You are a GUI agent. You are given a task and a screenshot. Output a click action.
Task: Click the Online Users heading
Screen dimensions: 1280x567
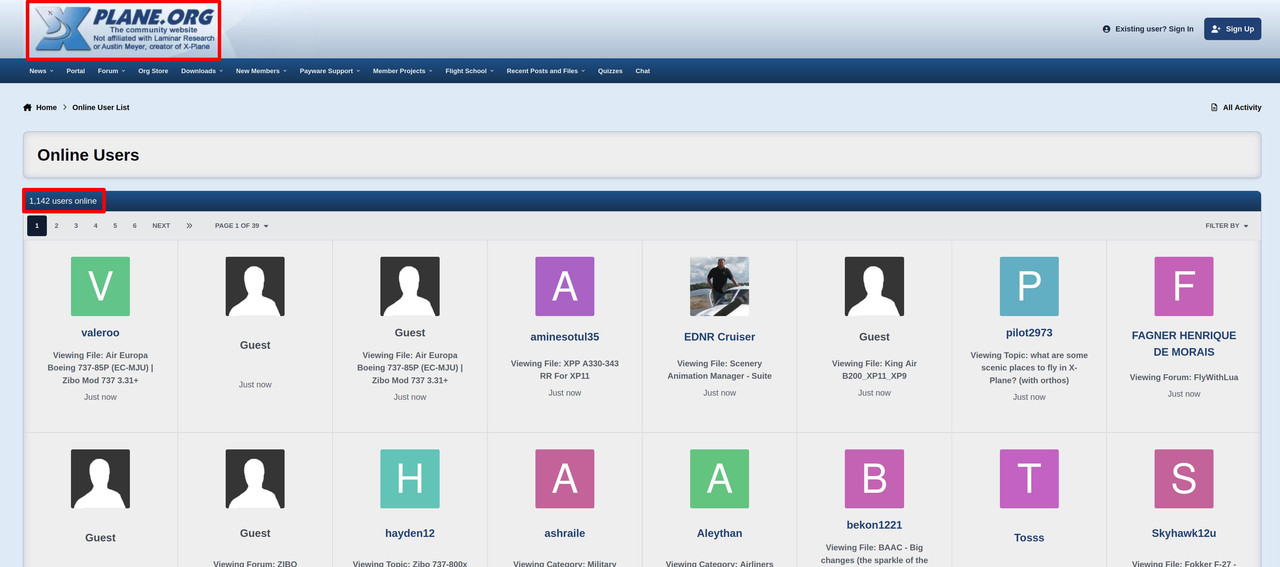pos(88,156)
